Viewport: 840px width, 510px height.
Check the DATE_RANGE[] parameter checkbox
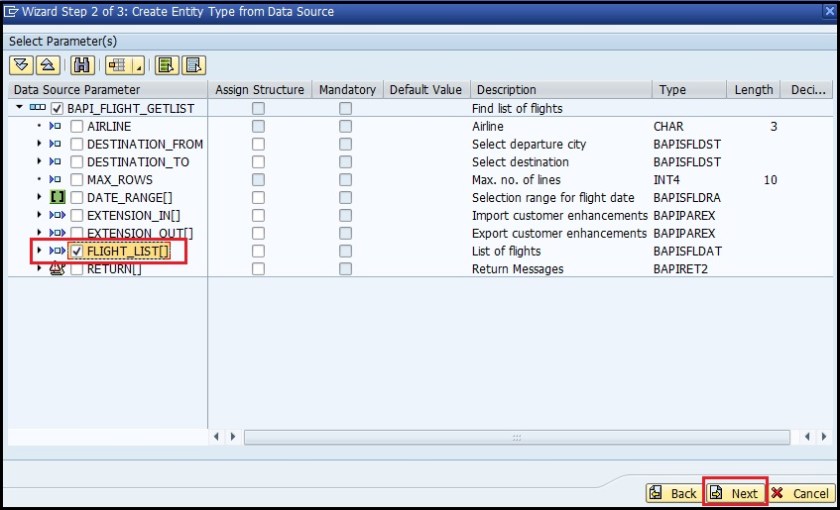coord(77,198)
